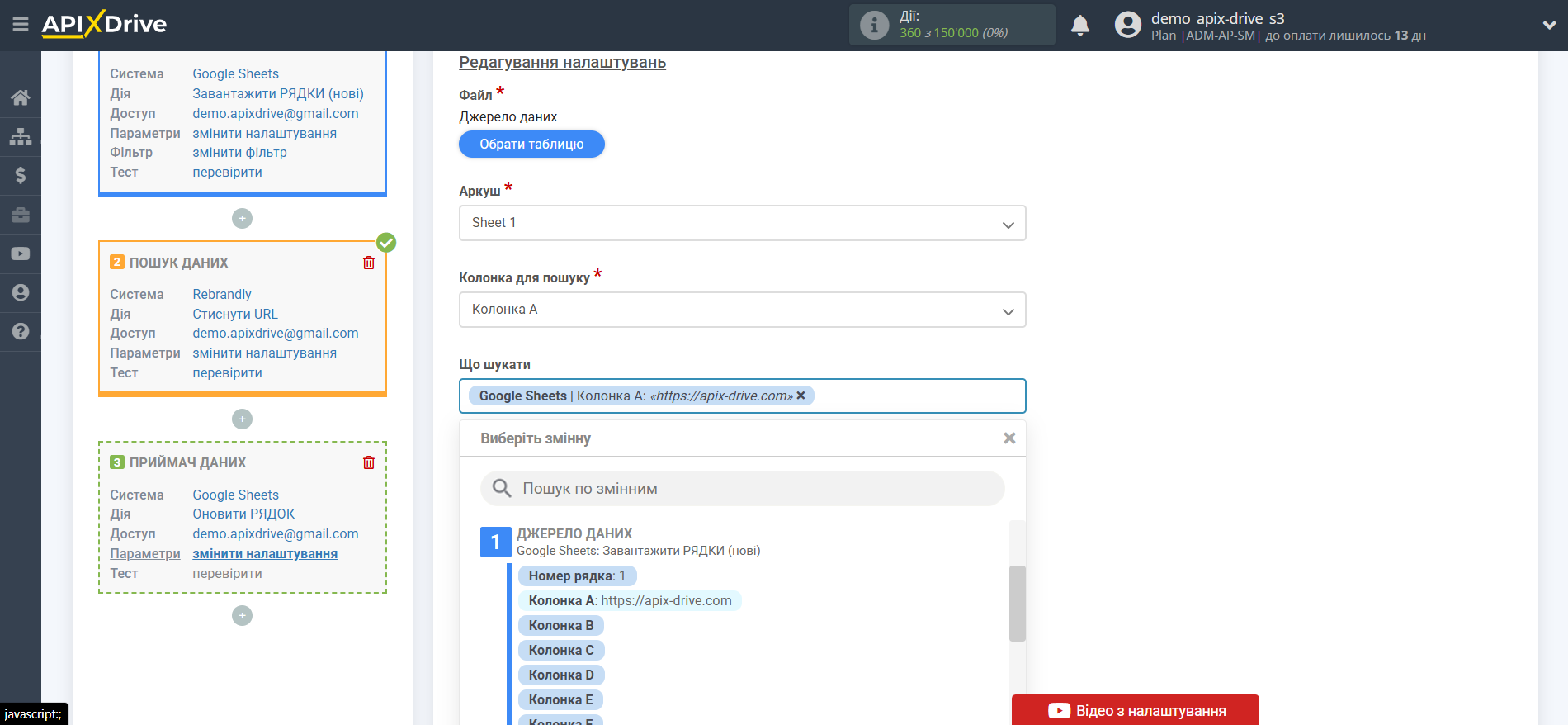
Task: Open the Rebrandly system link
Action: coord(222,294)
